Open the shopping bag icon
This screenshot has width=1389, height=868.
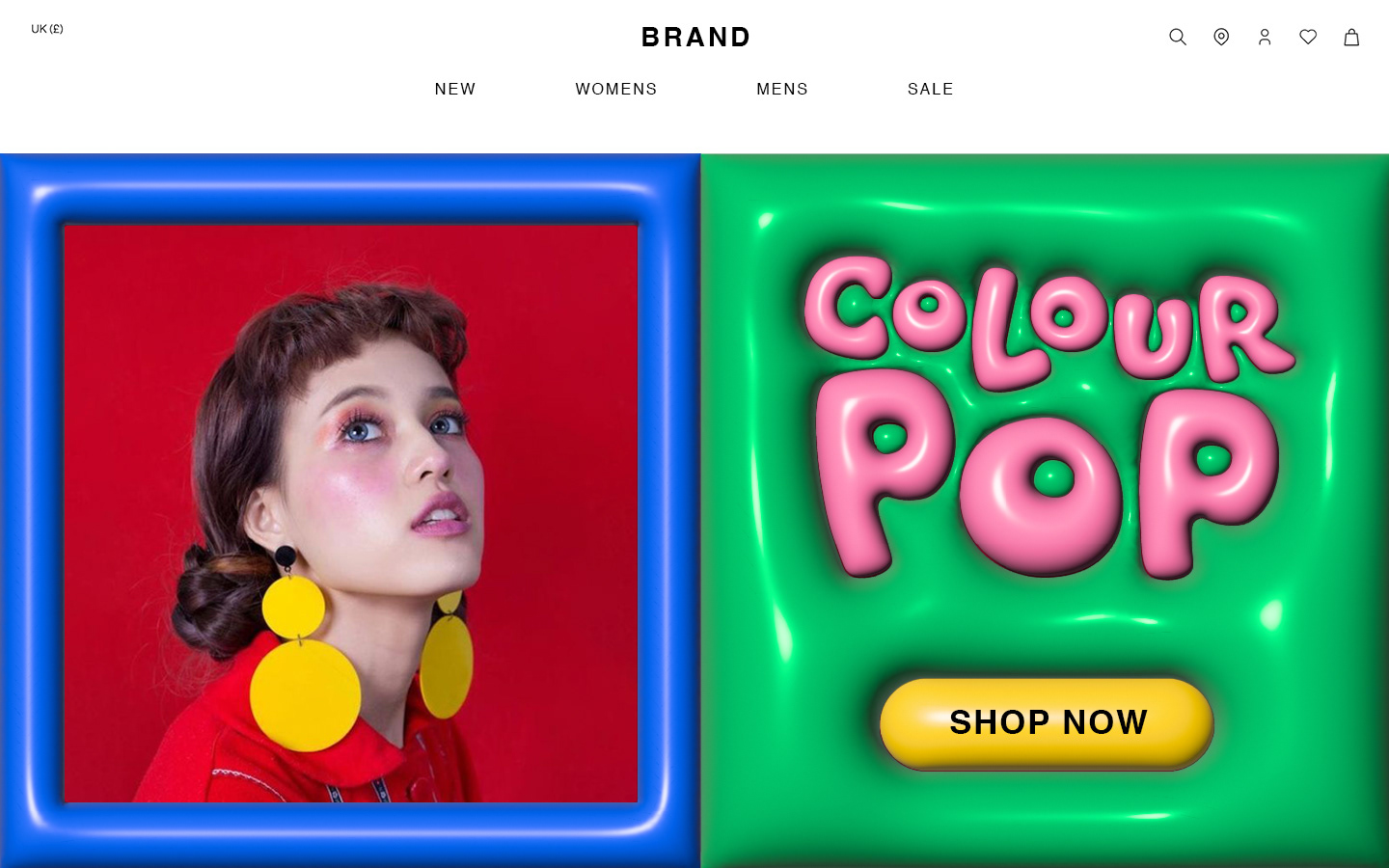tap(1351, 37)
